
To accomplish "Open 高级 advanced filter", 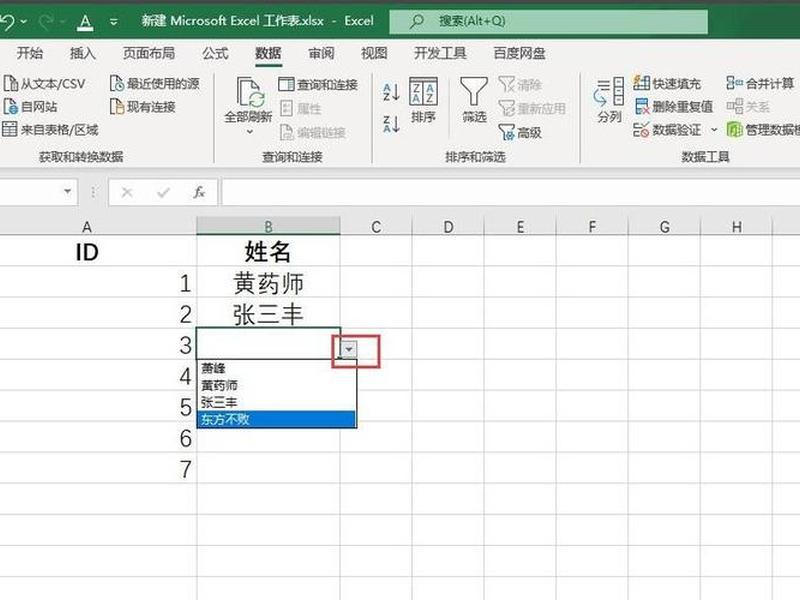I will 520,133.
